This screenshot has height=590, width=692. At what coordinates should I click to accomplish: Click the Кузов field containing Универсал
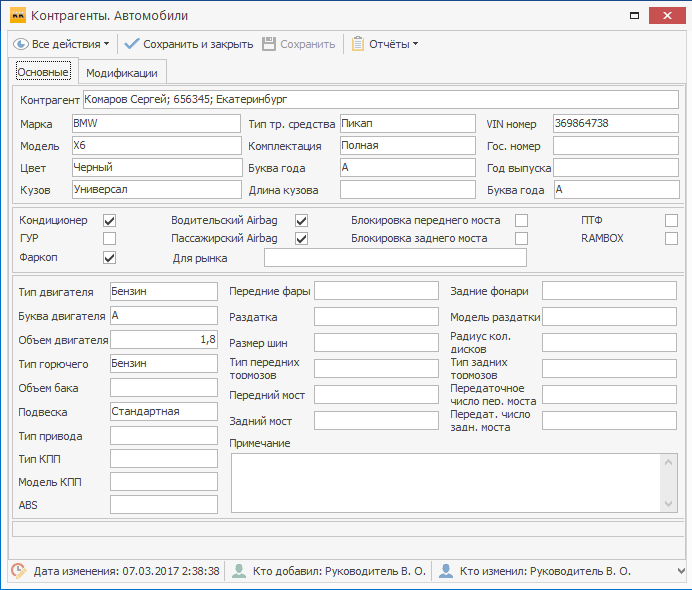pos(157,190)
